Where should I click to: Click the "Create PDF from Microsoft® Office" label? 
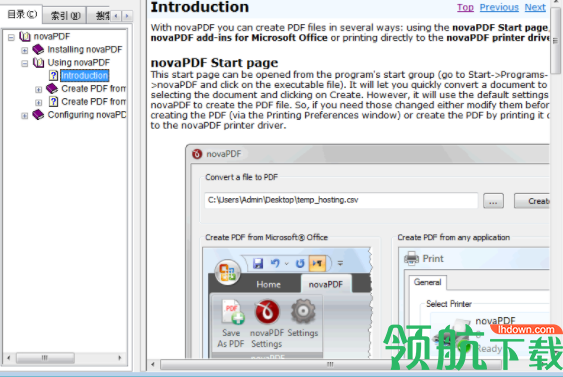pyautogui.click(x=266, y=237)
